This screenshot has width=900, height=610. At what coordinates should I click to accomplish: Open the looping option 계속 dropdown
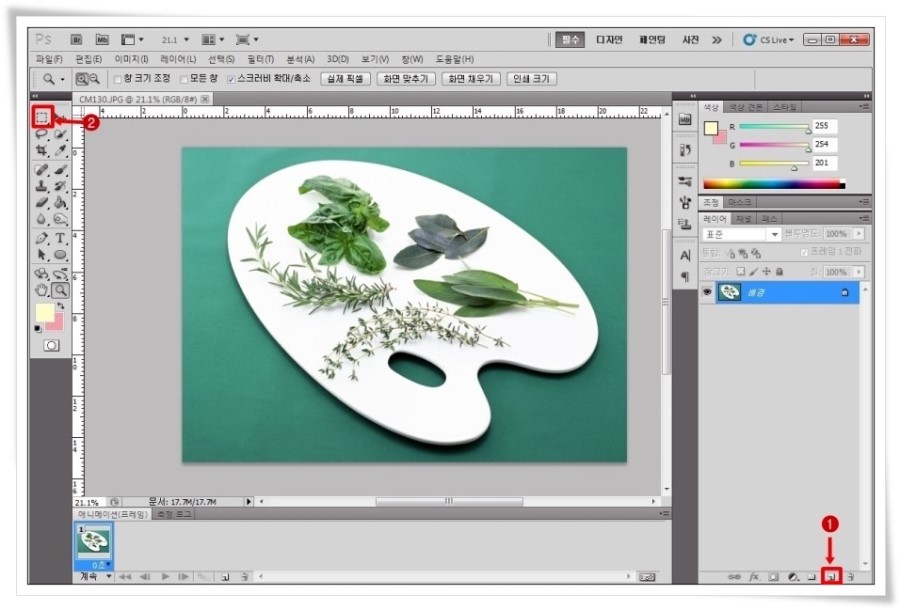pyautogui.click(x=95, y=576)
